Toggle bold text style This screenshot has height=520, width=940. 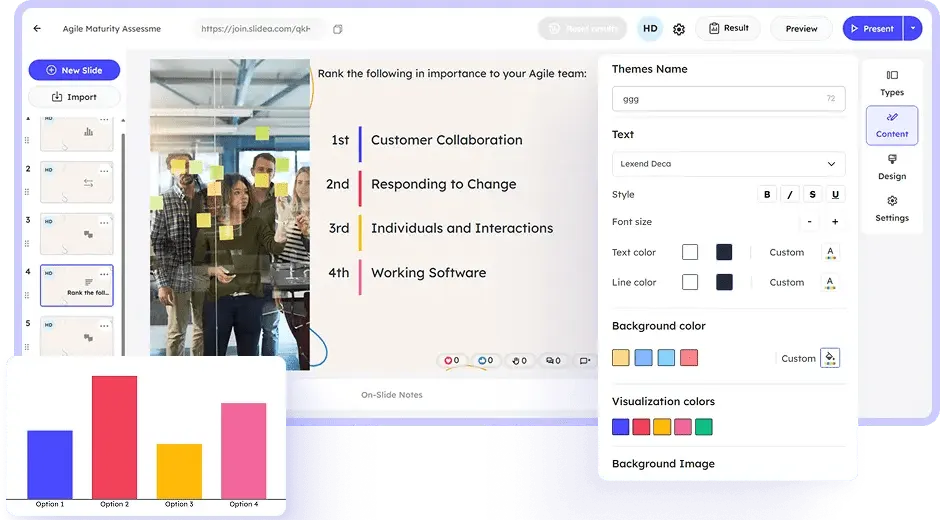(767, 195)
